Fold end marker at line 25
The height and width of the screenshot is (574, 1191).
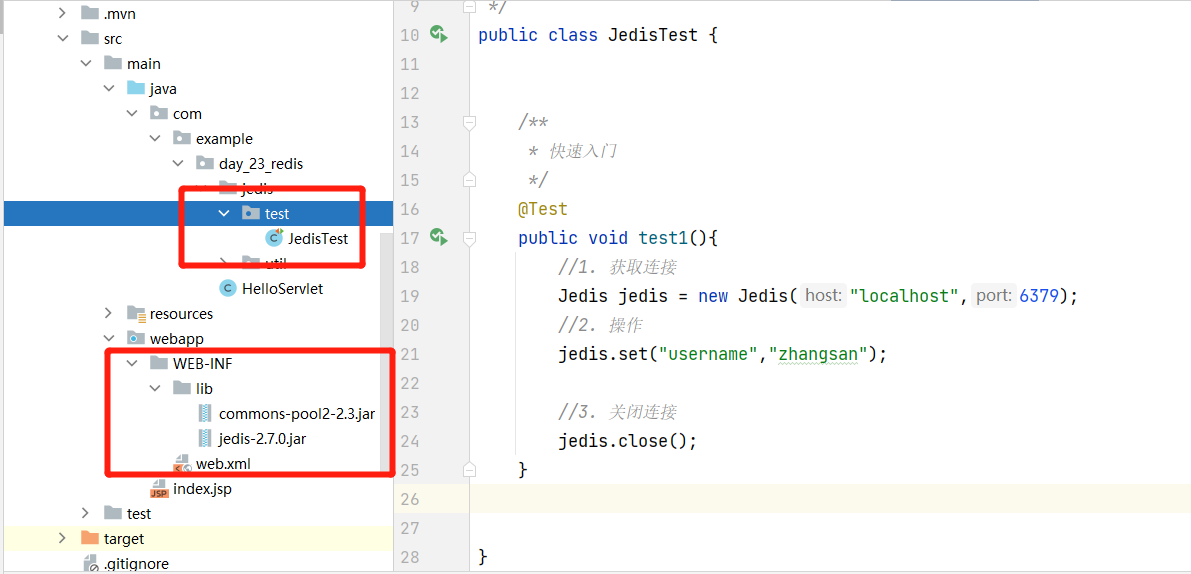(x=469, y=469)
